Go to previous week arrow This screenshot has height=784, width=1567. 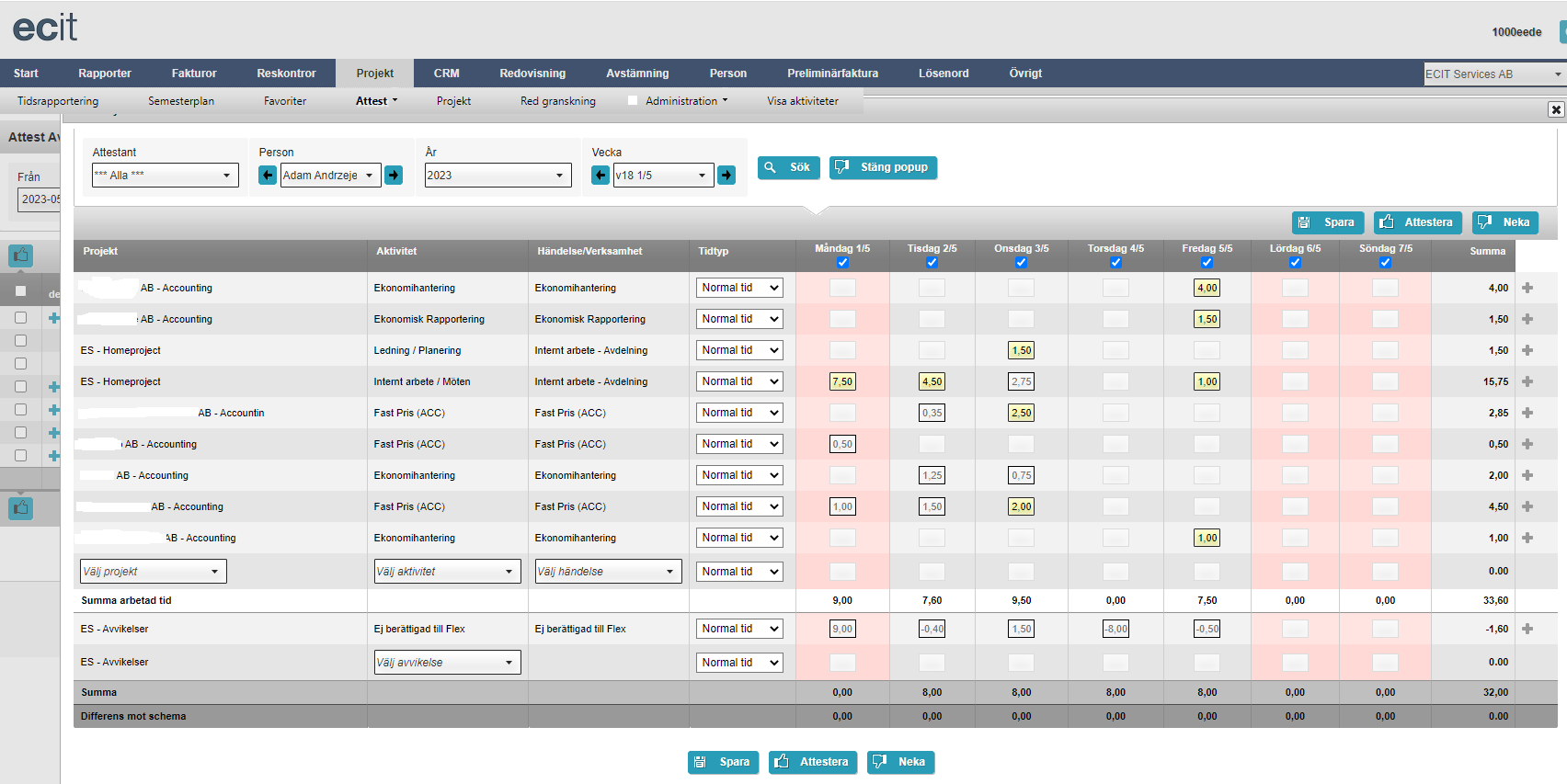click(x=600, y=175)
